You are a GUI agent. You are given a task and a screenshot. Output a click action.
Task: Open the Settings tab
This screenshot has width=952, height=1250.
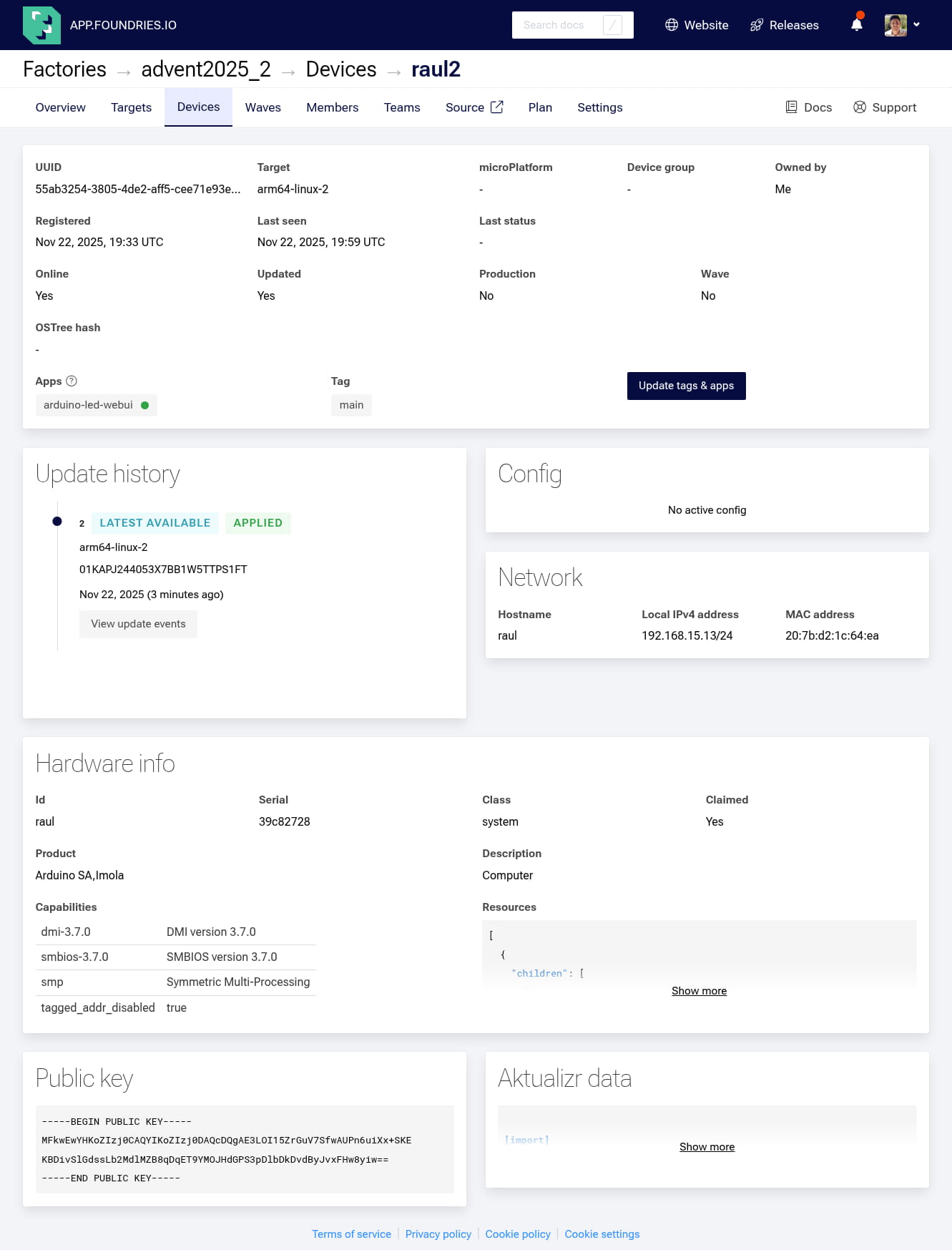pyautogui.click(x=599, y=107)
